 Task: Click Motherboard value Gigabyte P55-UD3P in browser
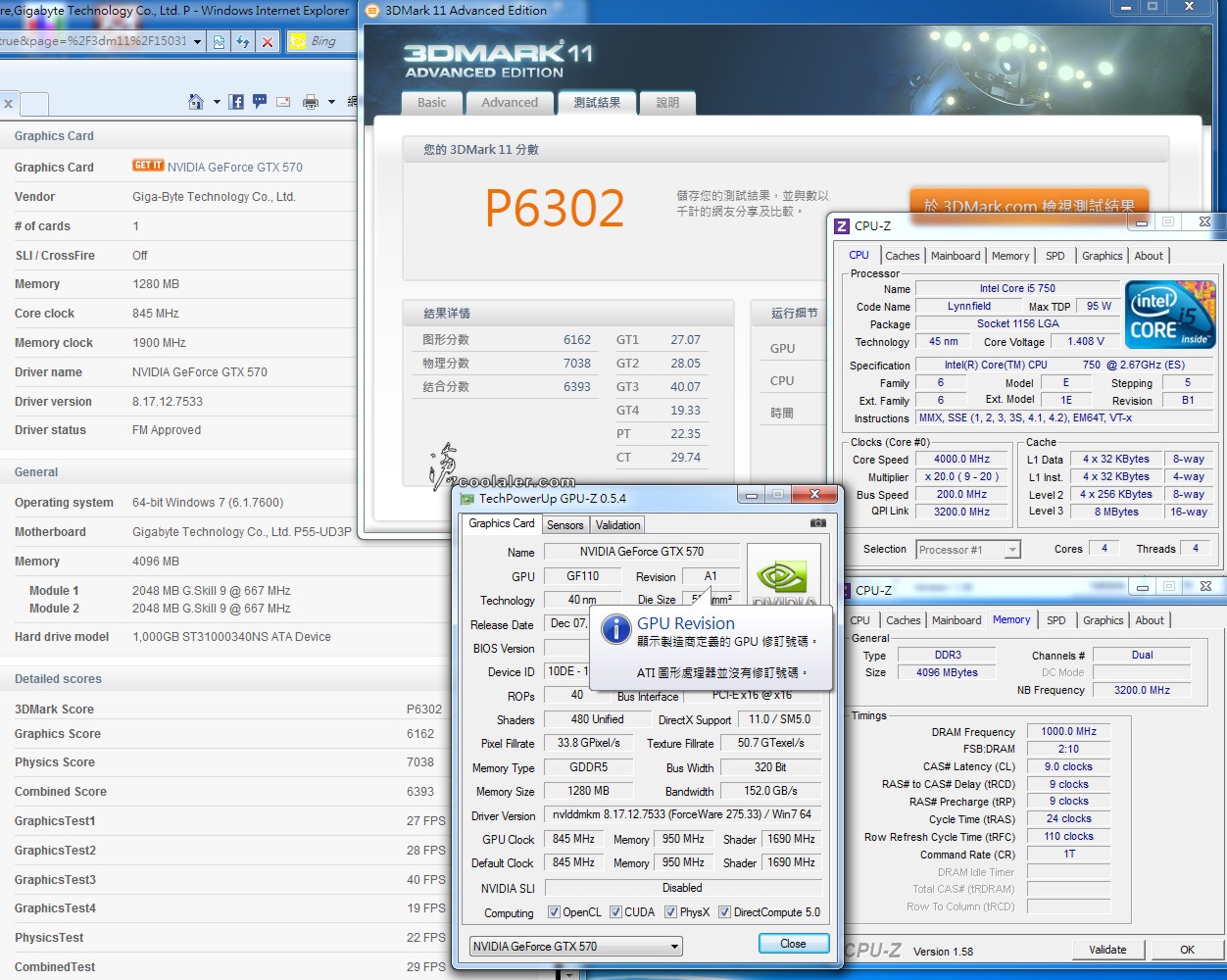[x=242, y=532]
